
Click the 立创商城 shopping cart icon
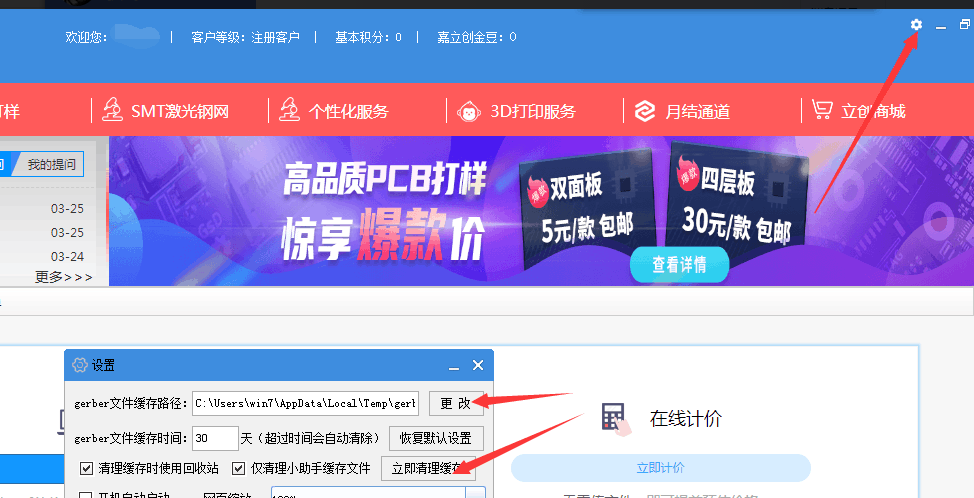coord(822,110)
